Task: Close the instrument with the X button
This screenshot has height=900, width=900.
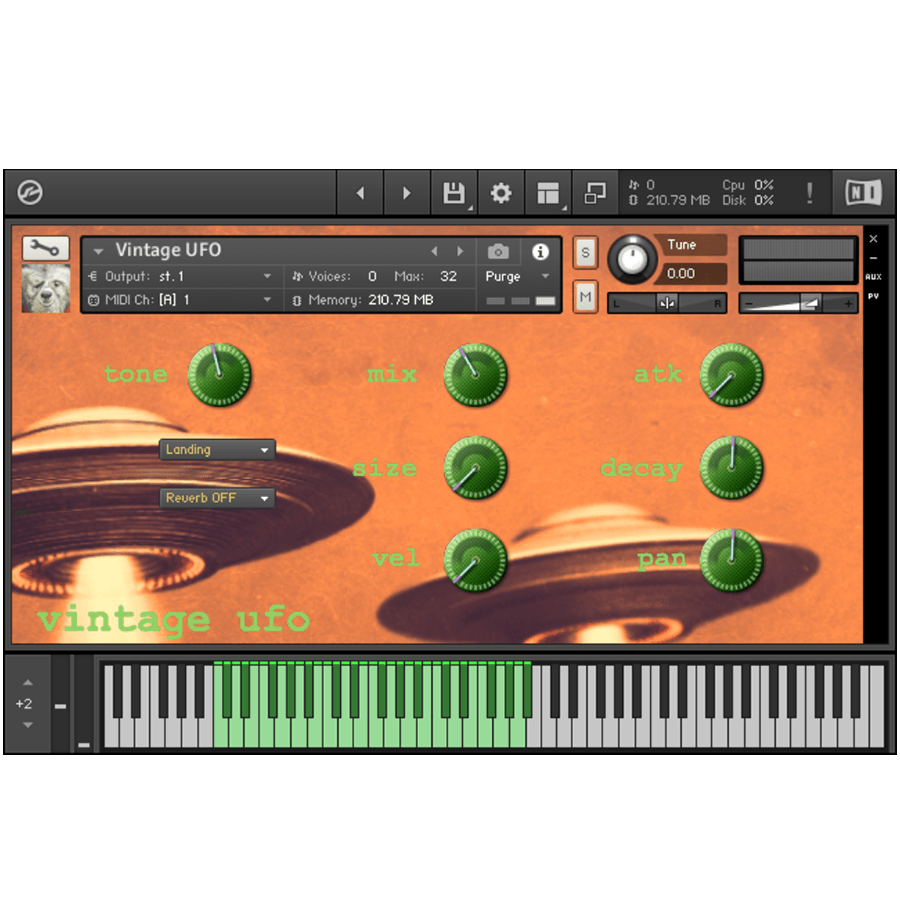Action: click(873, 238)
